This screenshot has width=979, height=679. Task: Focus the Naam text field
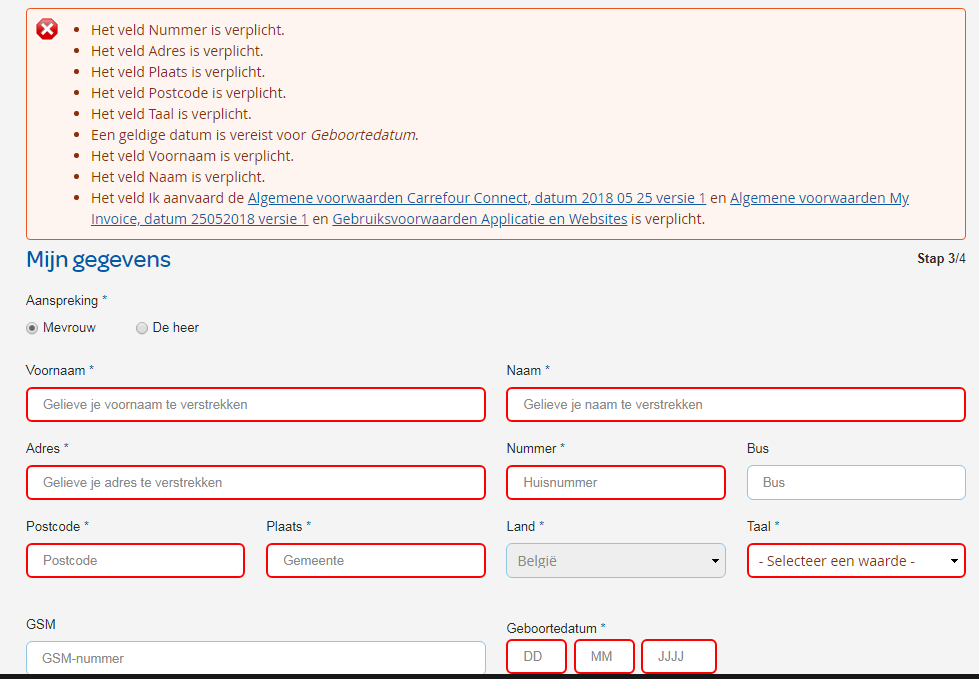[x=735, y=405]
